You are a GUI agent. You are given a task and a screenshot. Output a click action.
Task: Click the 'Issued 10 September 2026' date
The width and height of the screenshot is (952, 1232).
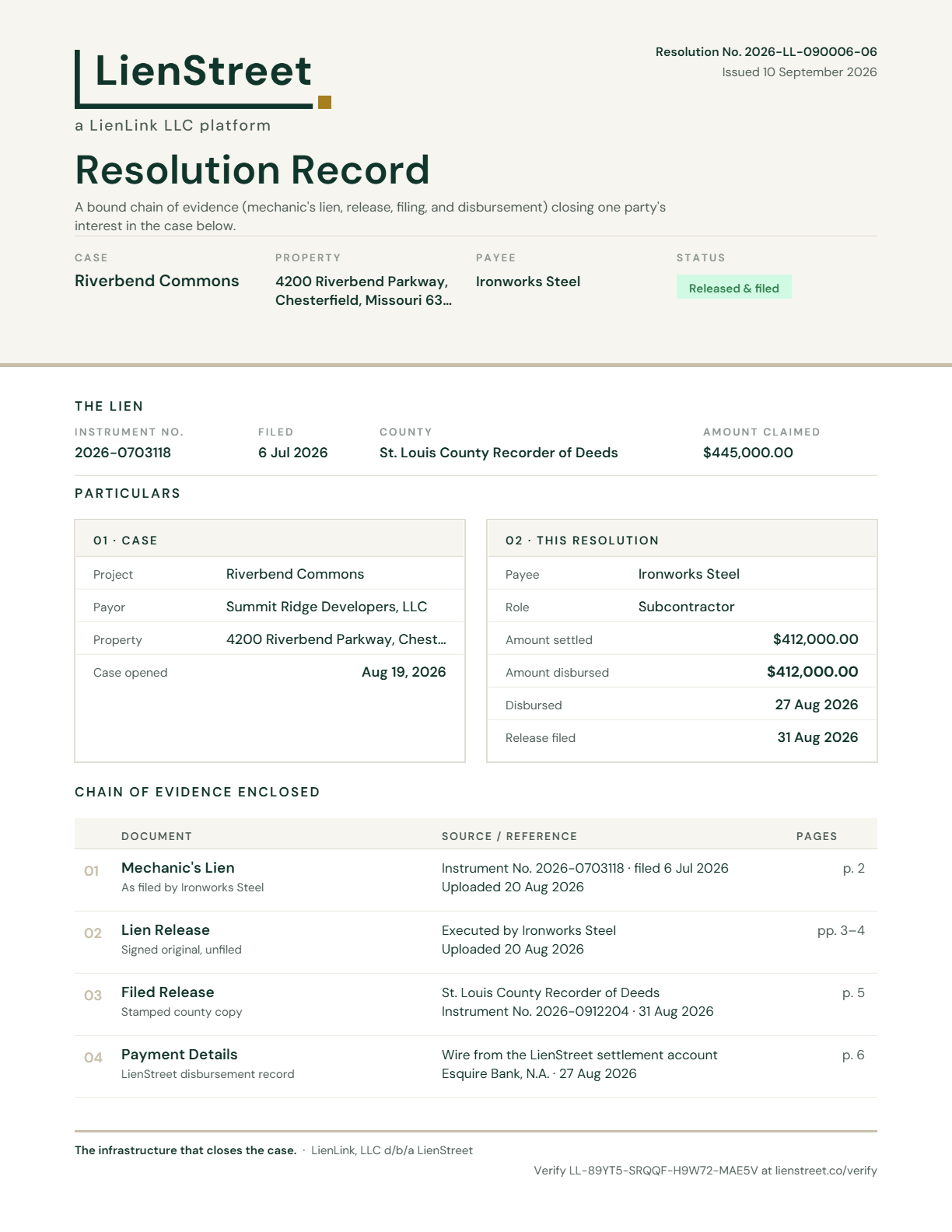(800, 72)
